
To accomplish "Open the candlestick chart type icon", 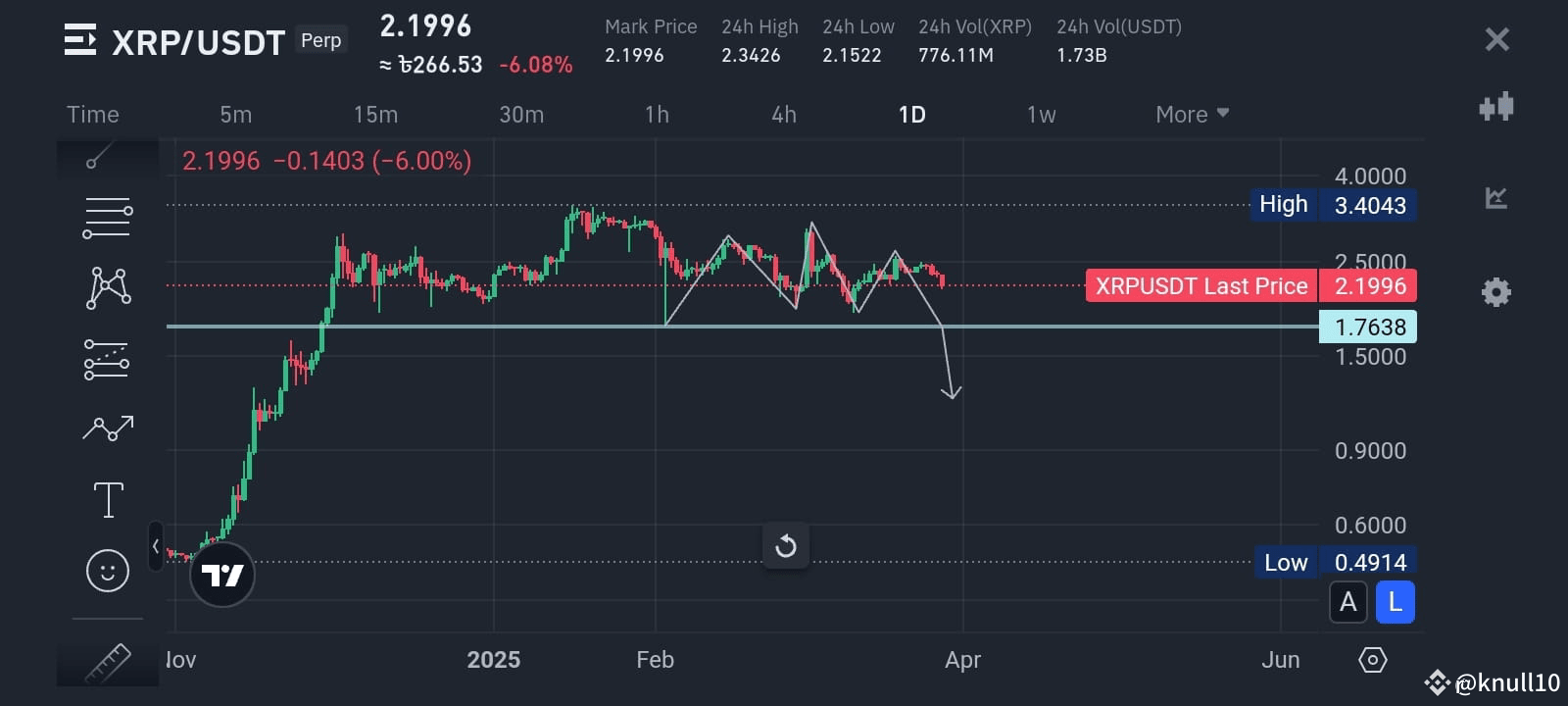I will [1496, 106].
